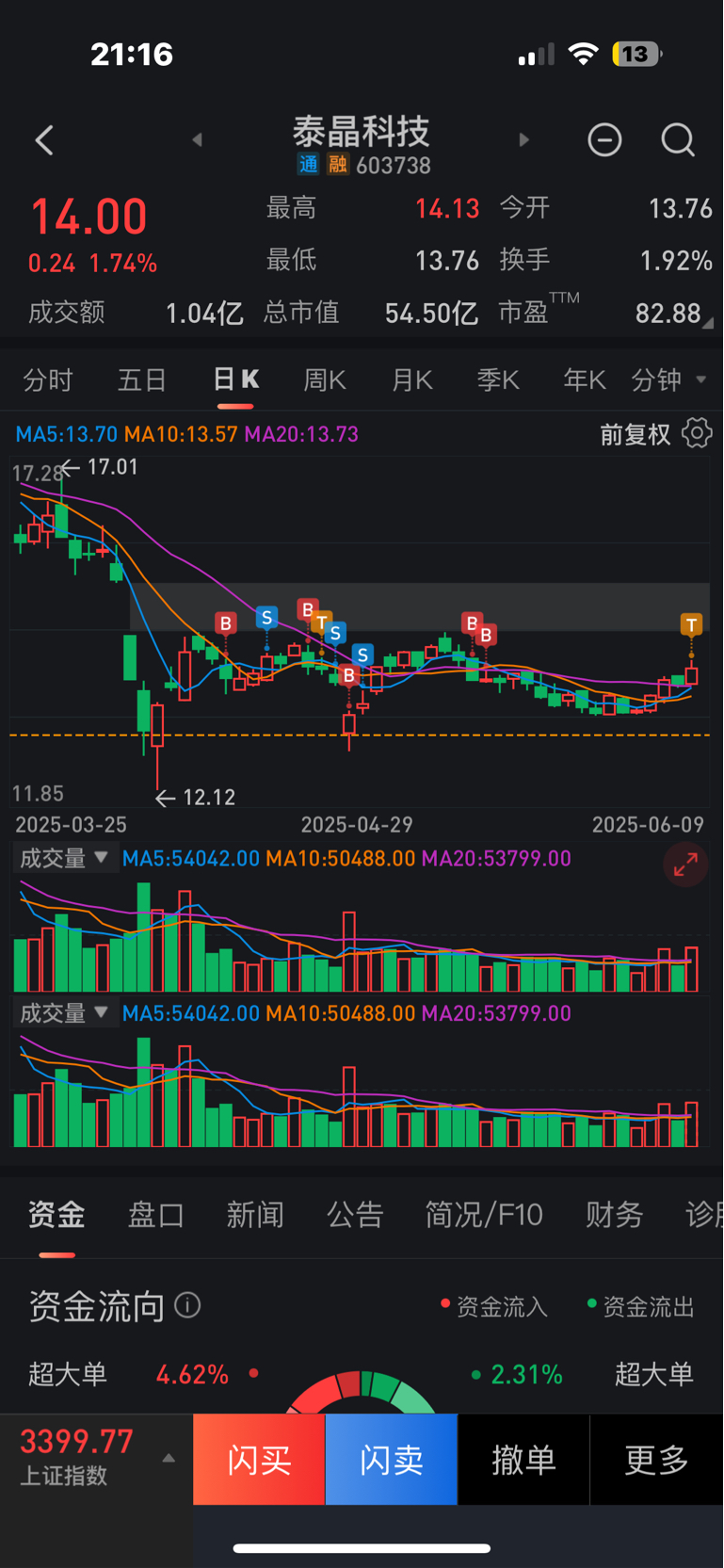Tap the battery indicator in status bar
Image resolution: width=724 pixels, height=1568 pixels.
pos(637,54)
